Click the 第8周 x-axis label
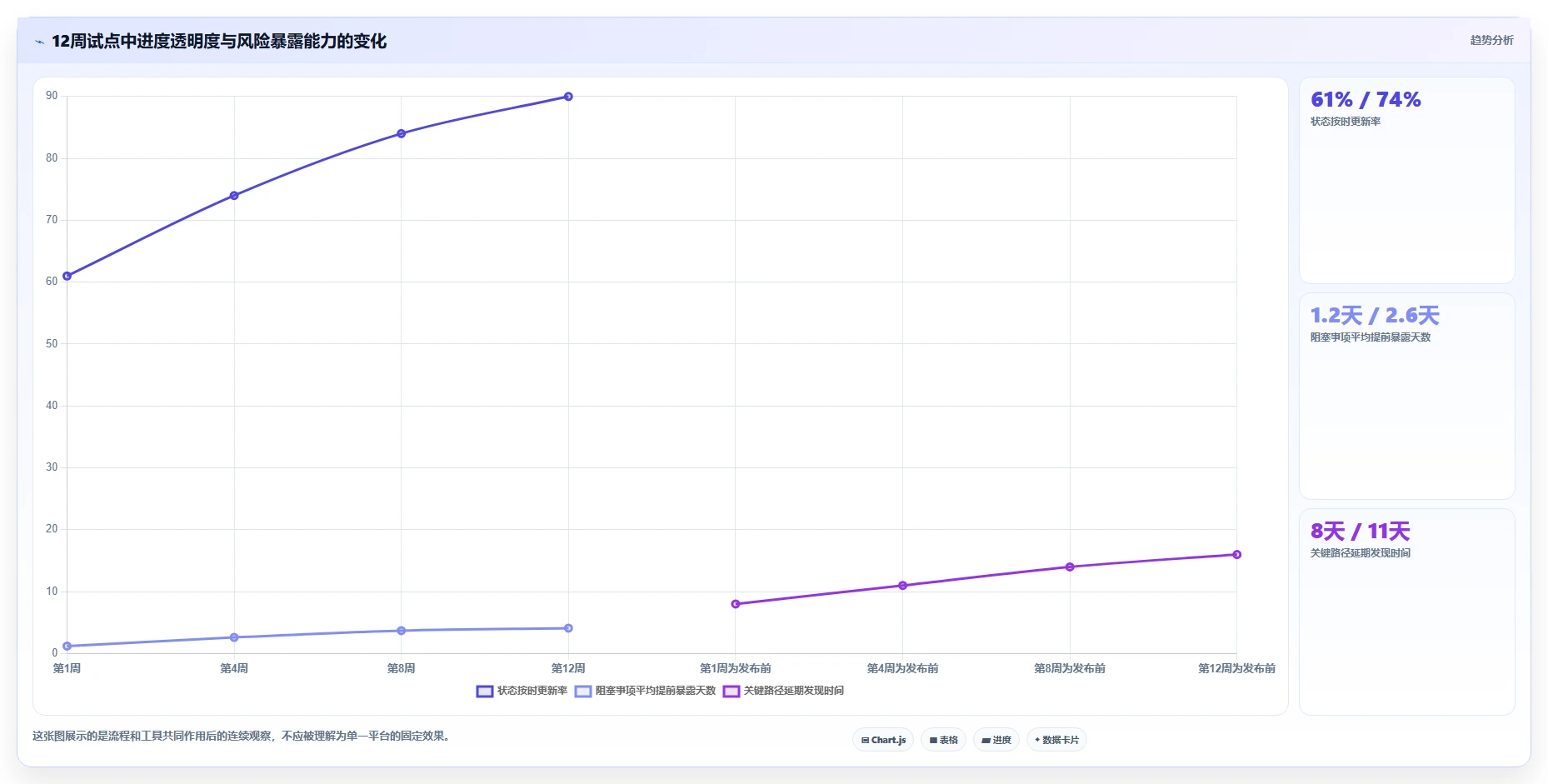The height and width of the screenshot is (784, 1548). (402, 668)
